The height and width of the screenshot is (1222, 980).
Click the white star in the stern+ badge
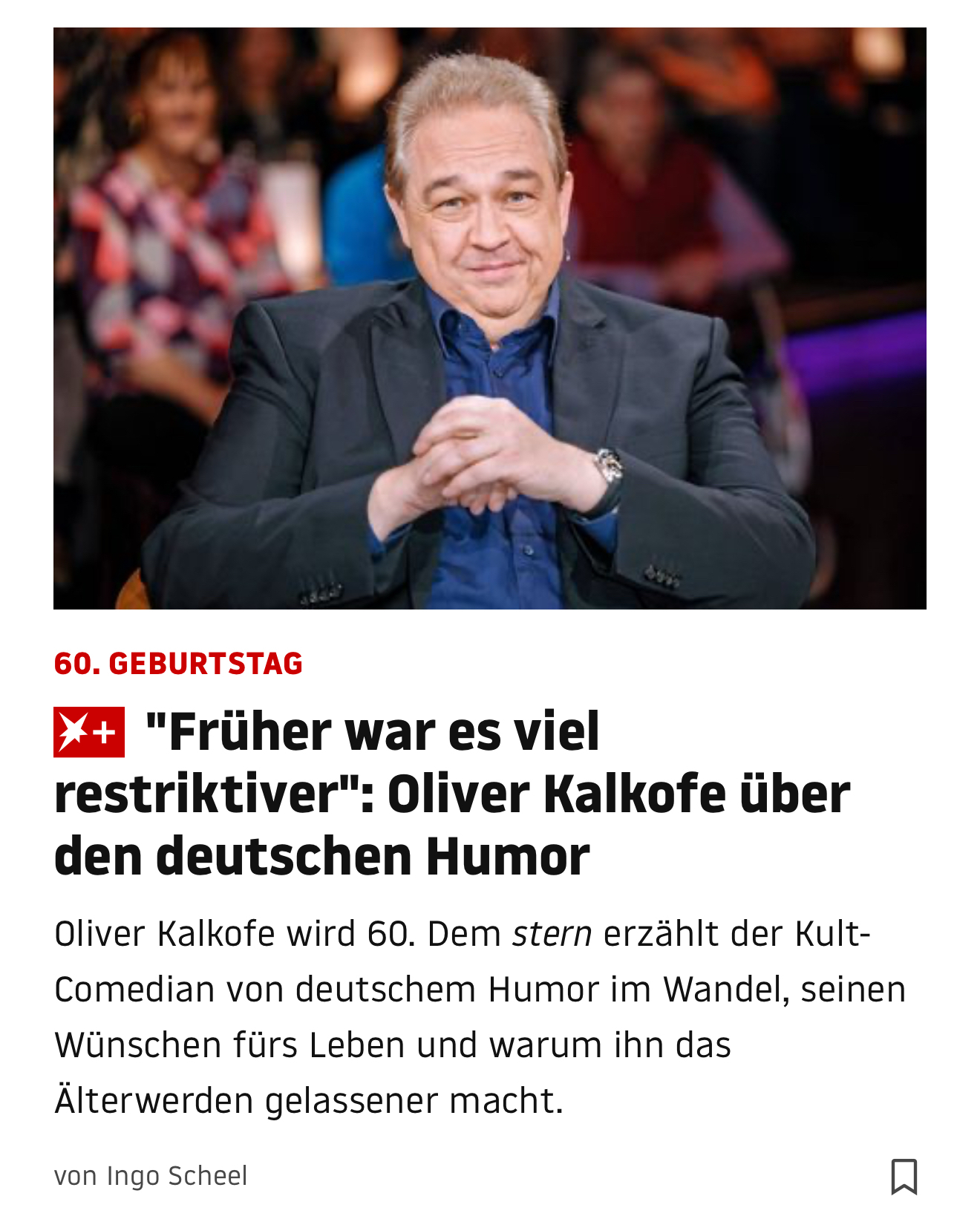click(x=73, y=732)
